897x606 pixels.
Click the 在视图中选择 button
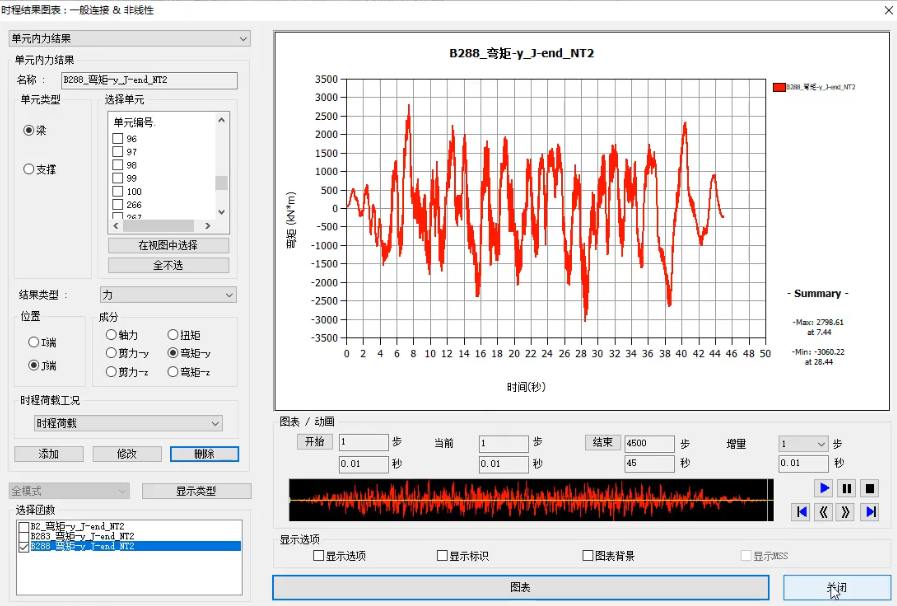click(x=168, y=245)
